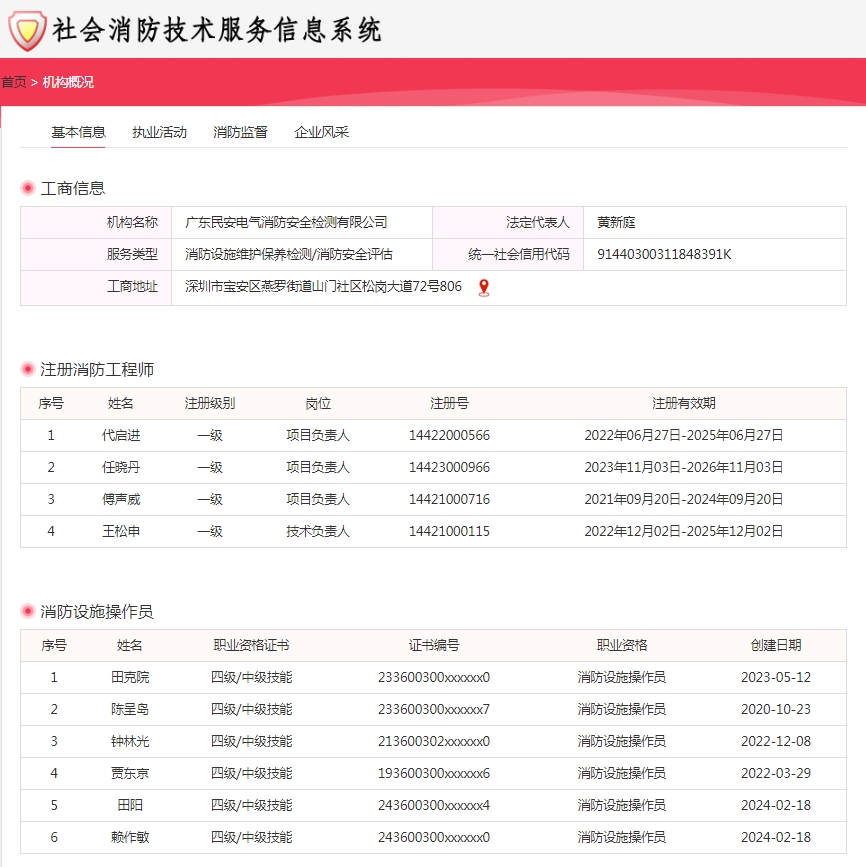Click registration number 14421000115

pos(449,531)
